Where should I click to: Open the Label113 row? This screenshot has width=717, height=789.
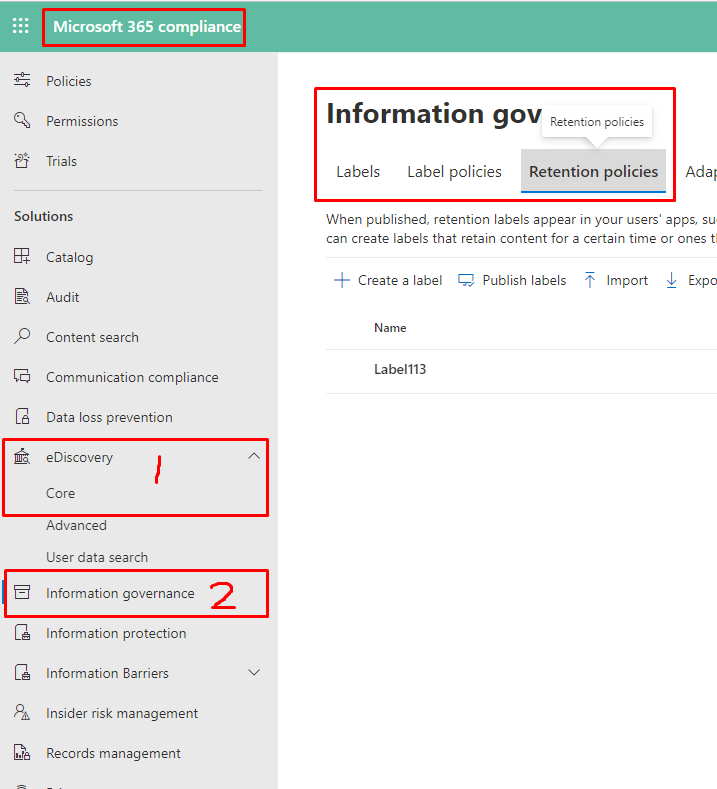click(521, 369)
